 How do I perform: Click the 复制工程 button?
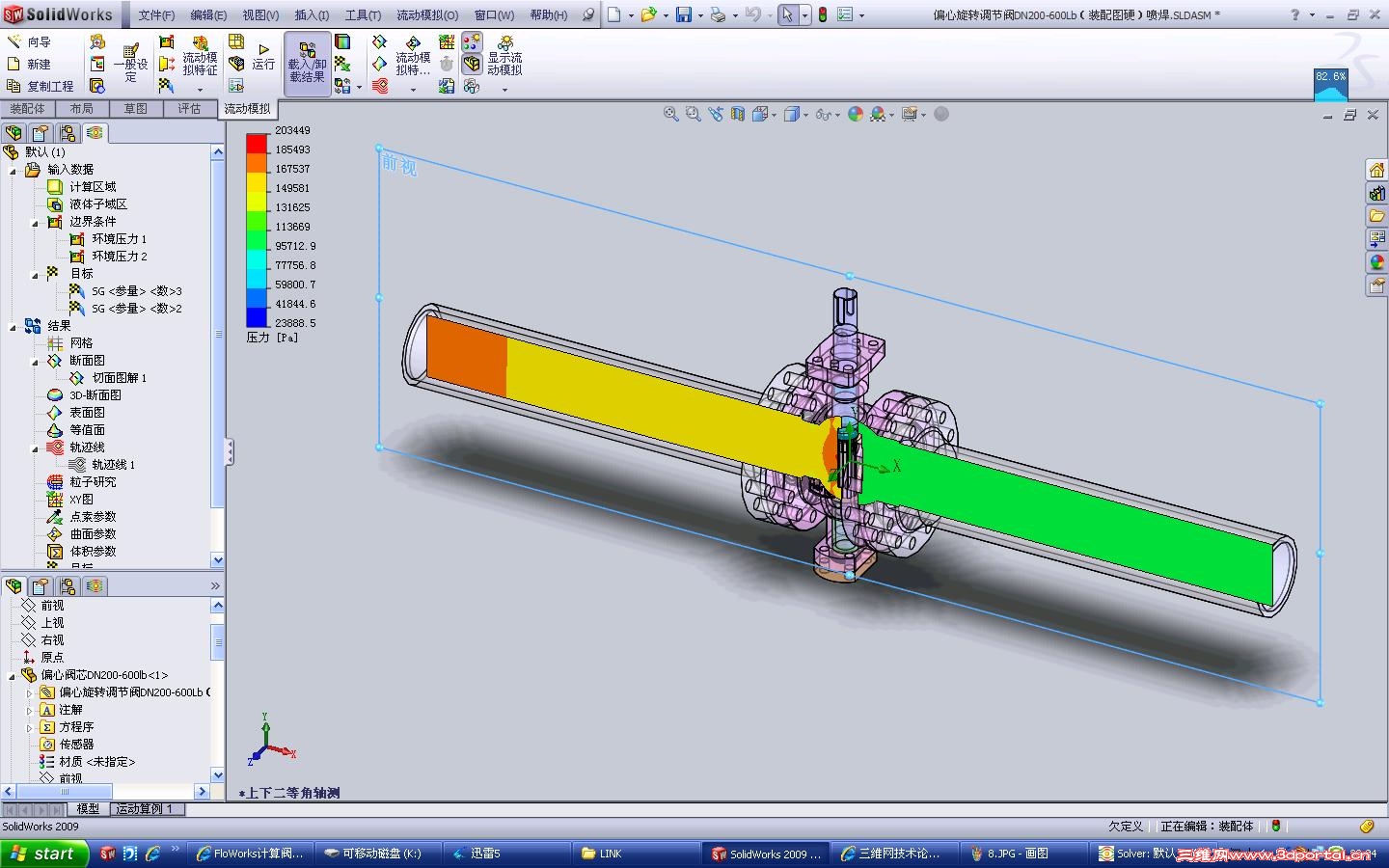(40, 86)
